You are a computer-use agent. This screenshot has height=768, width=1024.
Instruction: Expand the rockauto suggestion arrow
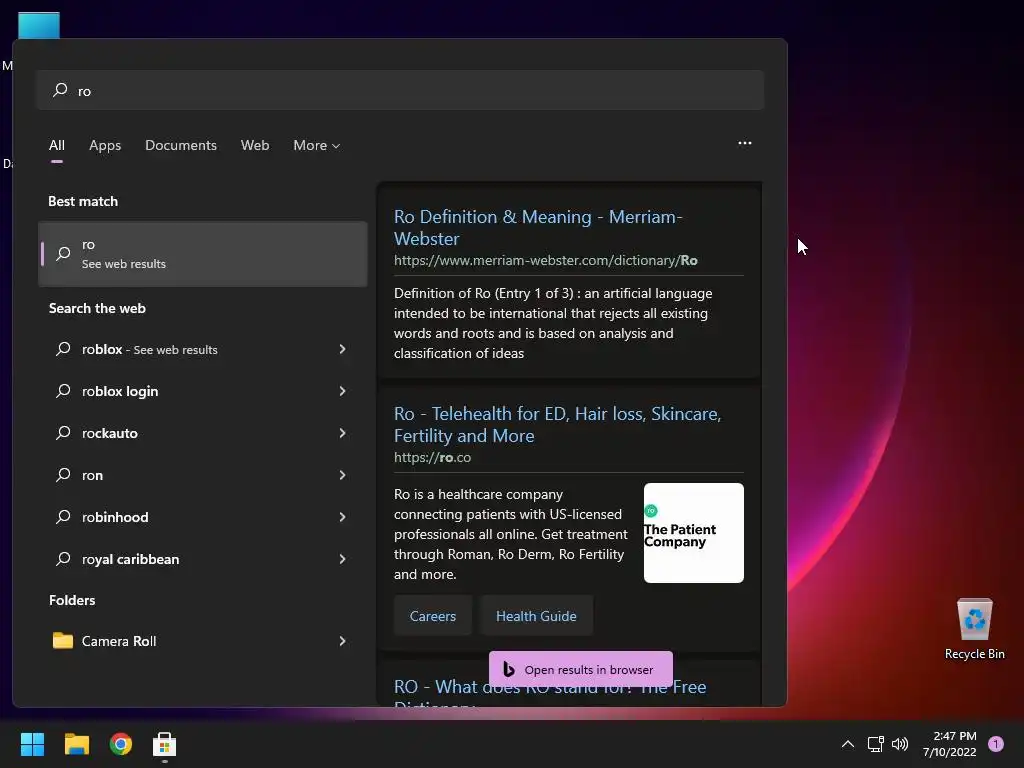click(x=342, y=433)
